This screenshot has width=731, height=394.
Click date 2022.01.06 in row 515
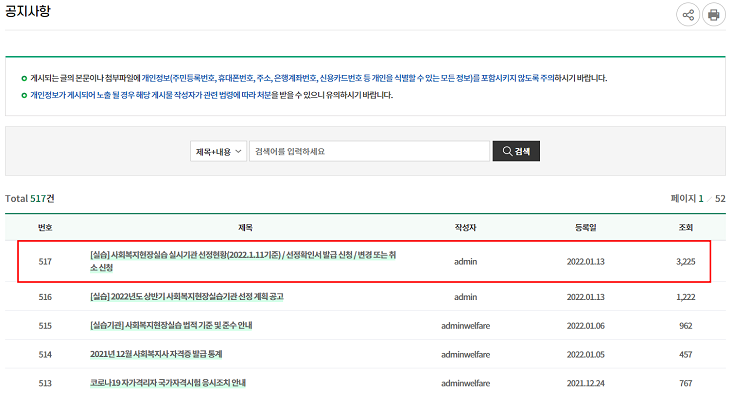click(x=586, y=326)
